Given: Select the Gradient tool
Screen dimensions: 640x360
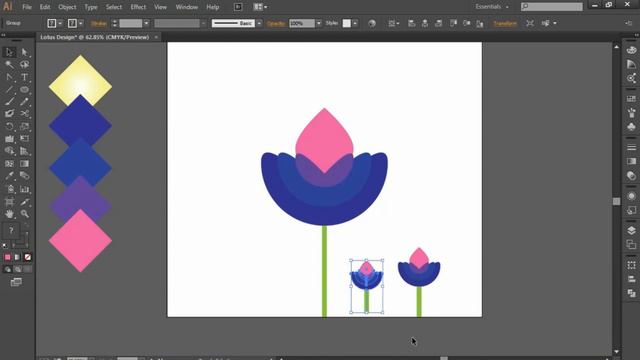Looking at the screenshot, I should (x=24, y=164).
